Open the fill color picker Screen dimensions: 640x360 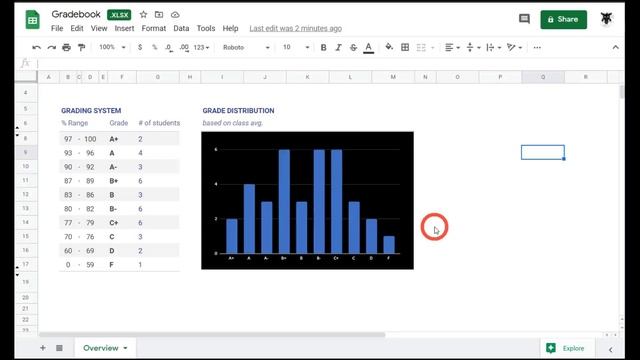(389, 47)
